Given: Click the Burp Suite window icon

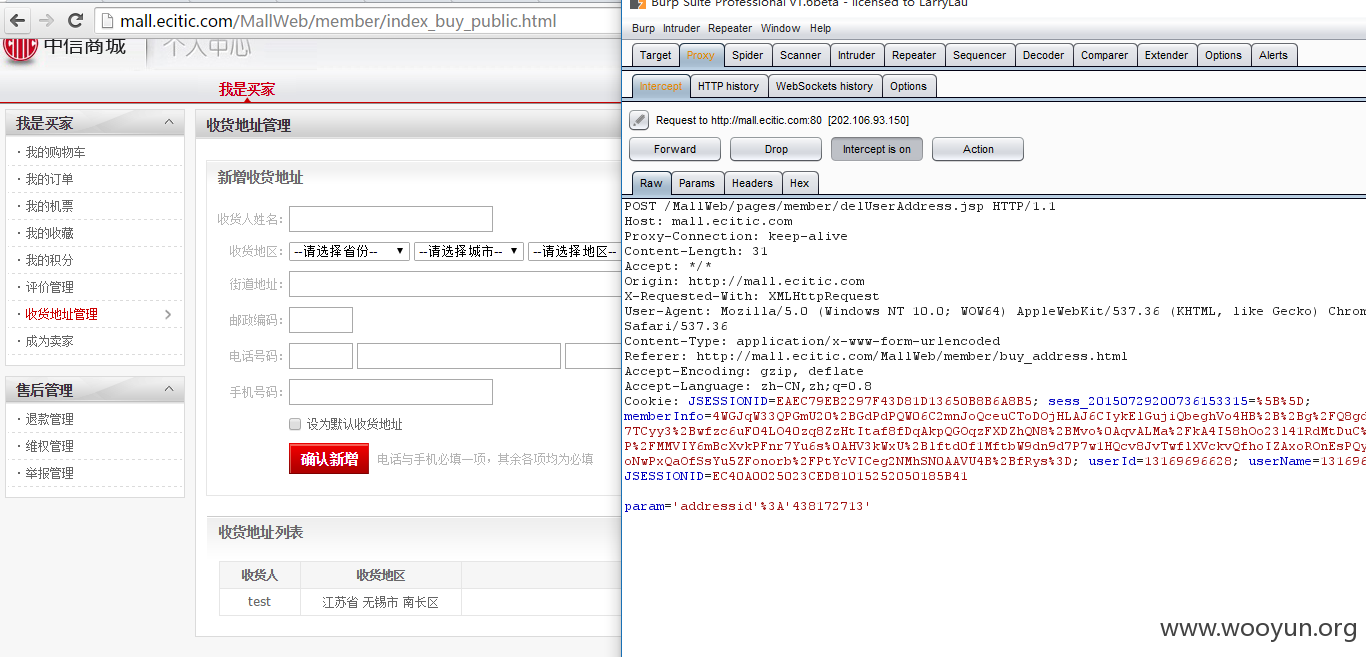Looking at the screenshot, I should pos(637,4).
